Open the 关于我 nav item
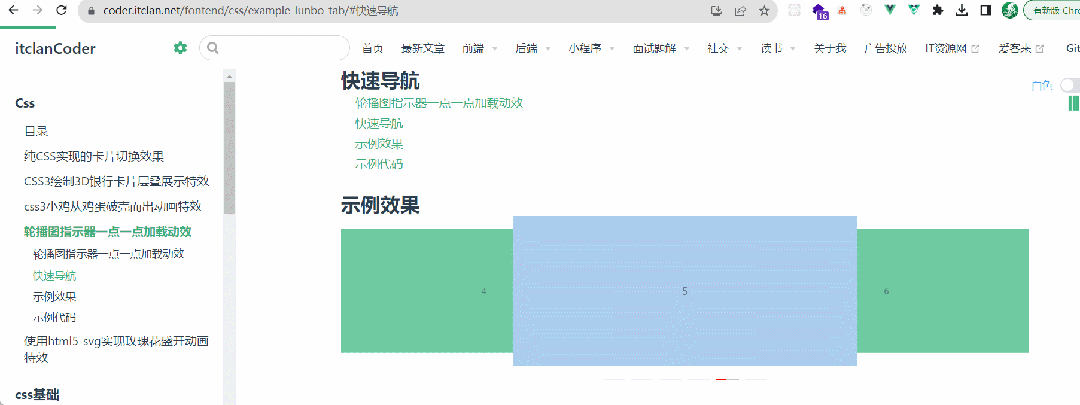Viewport: 1080px width, 405px height. click(830, 48)
